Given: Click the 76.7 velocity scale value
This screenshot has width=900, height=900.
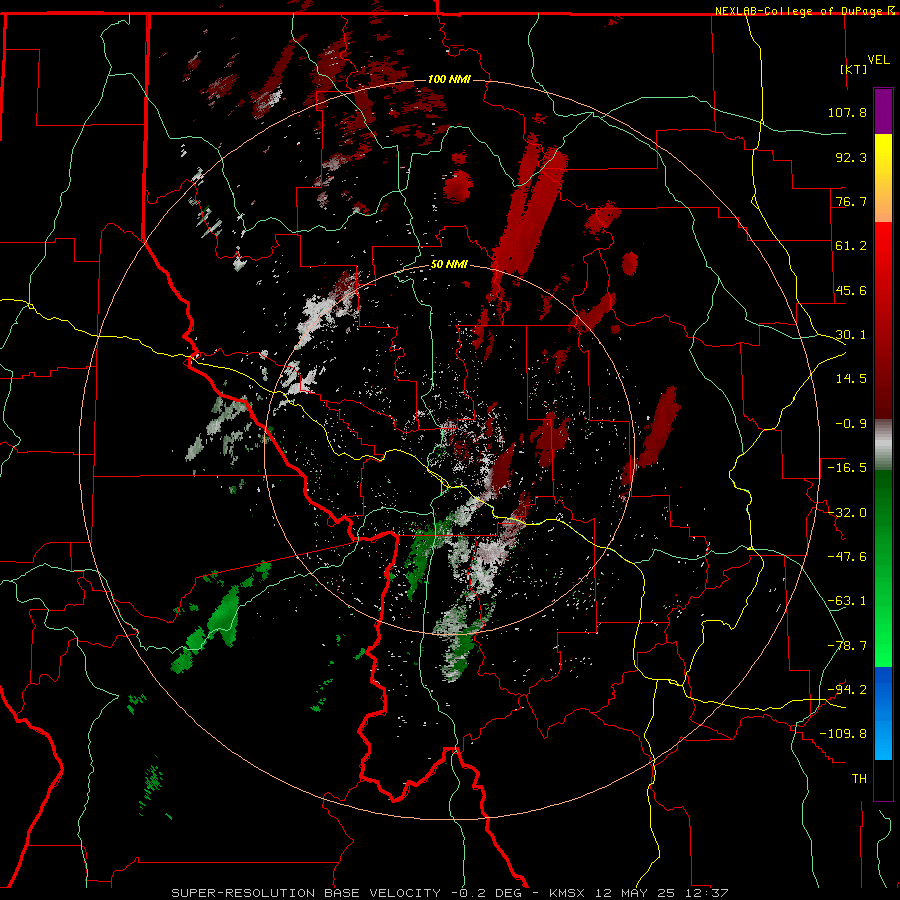Looking at the screenshot, I should (x=851, y=201).
